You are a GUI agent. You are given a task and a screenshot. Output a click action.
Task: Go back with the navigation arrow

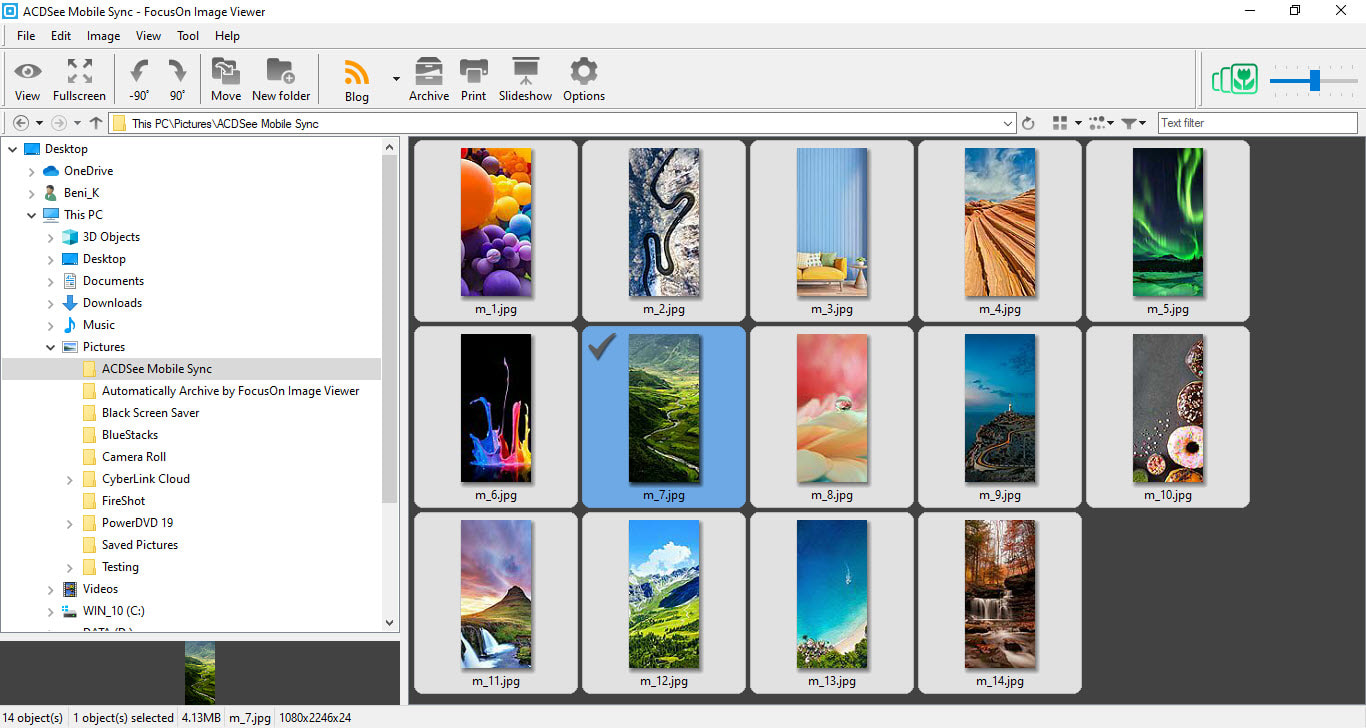[21, 123]
